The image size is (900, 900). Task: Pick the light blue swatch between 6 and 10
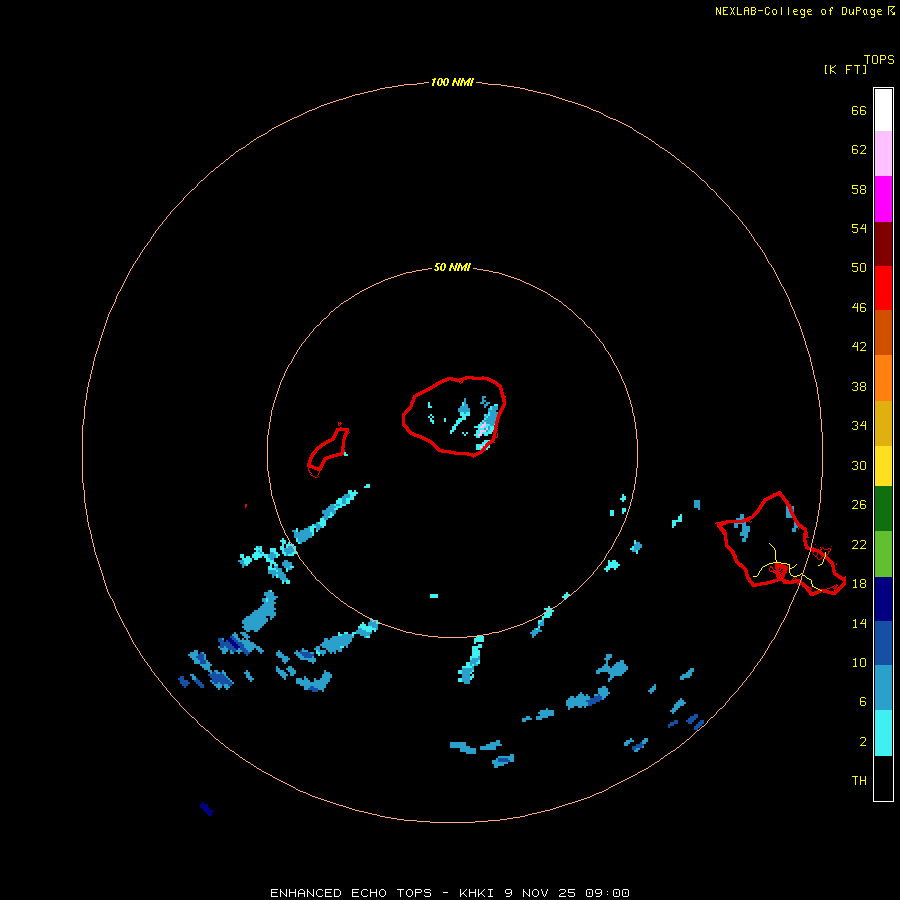[883, 688]
